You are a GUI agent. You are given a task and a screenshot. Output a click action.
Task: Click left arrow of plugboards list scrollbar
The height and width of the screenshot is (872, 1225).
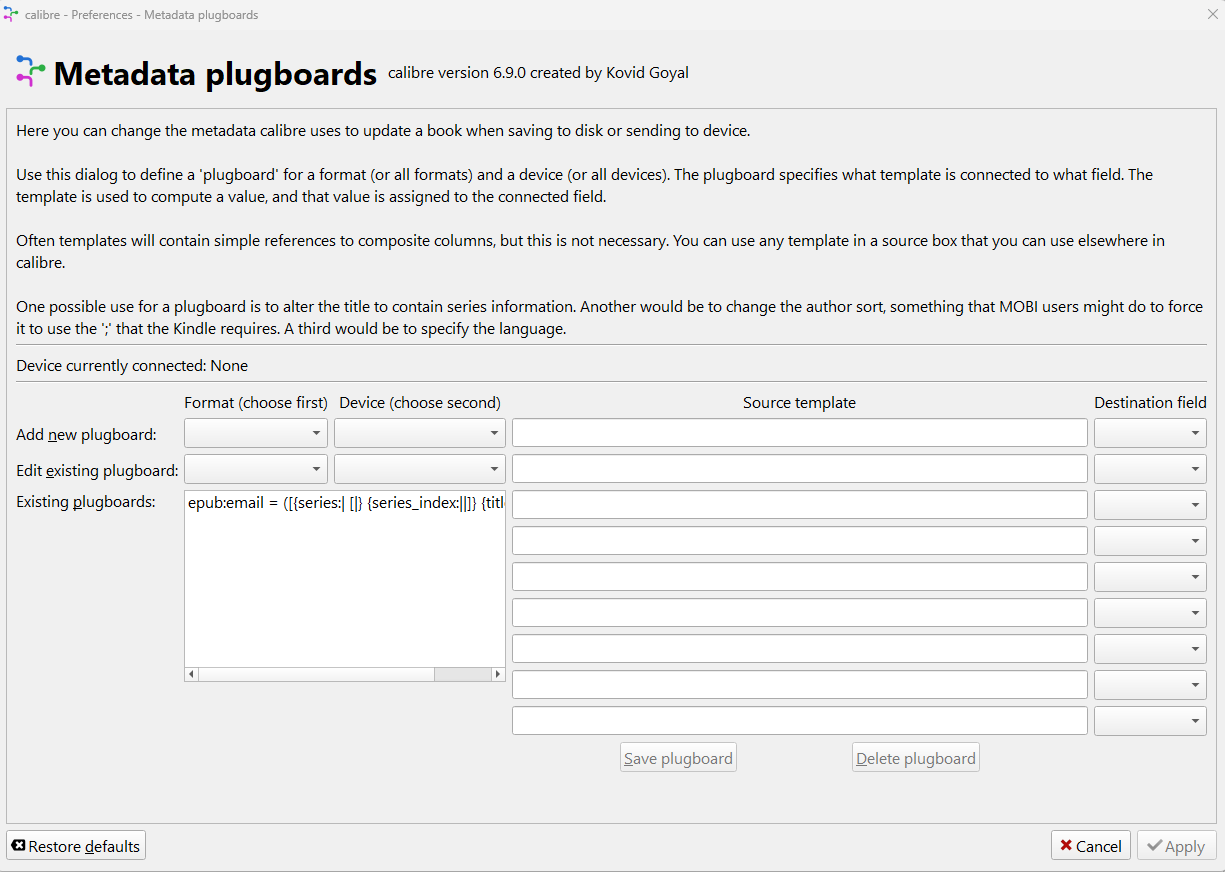(x=193, y=675)
